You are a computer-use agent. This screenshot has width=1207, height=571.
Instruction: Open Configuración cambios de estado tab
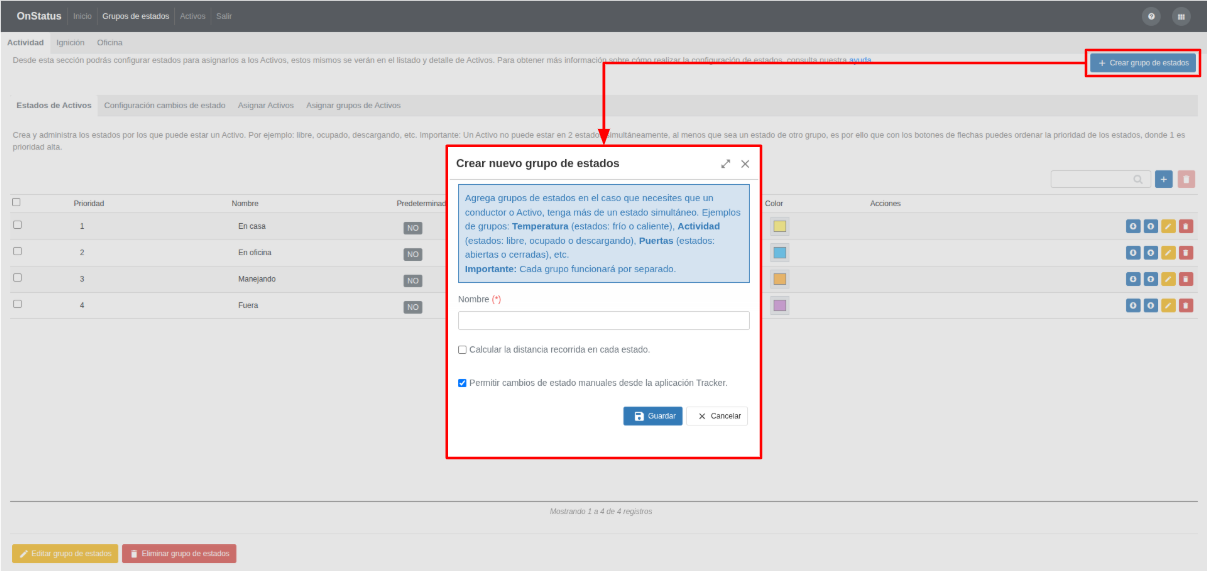click(165, 105)
